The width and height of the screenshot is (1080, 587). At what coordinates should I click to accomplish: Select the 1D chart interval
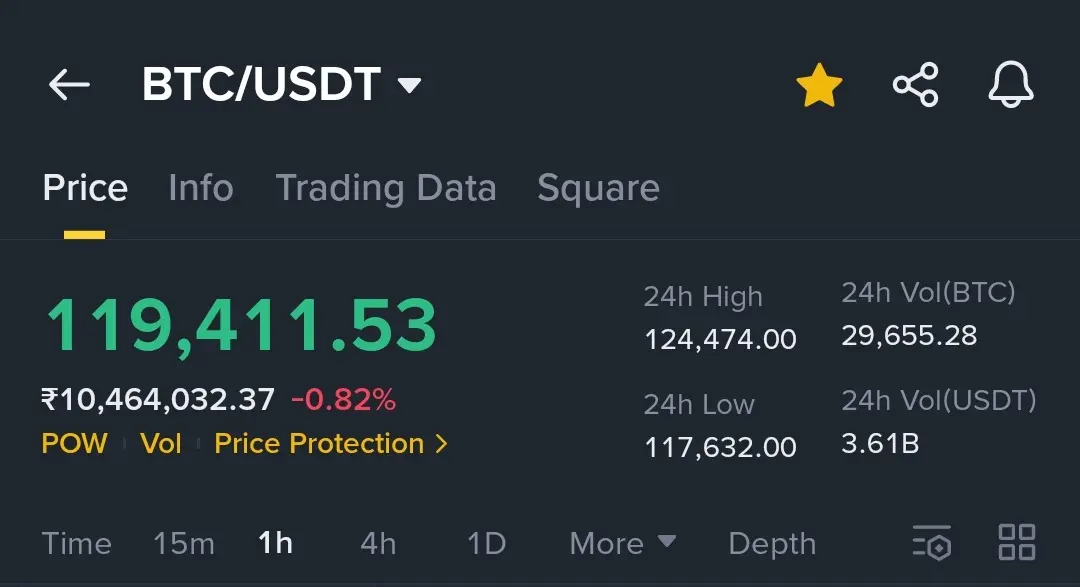tap(486, 544)
